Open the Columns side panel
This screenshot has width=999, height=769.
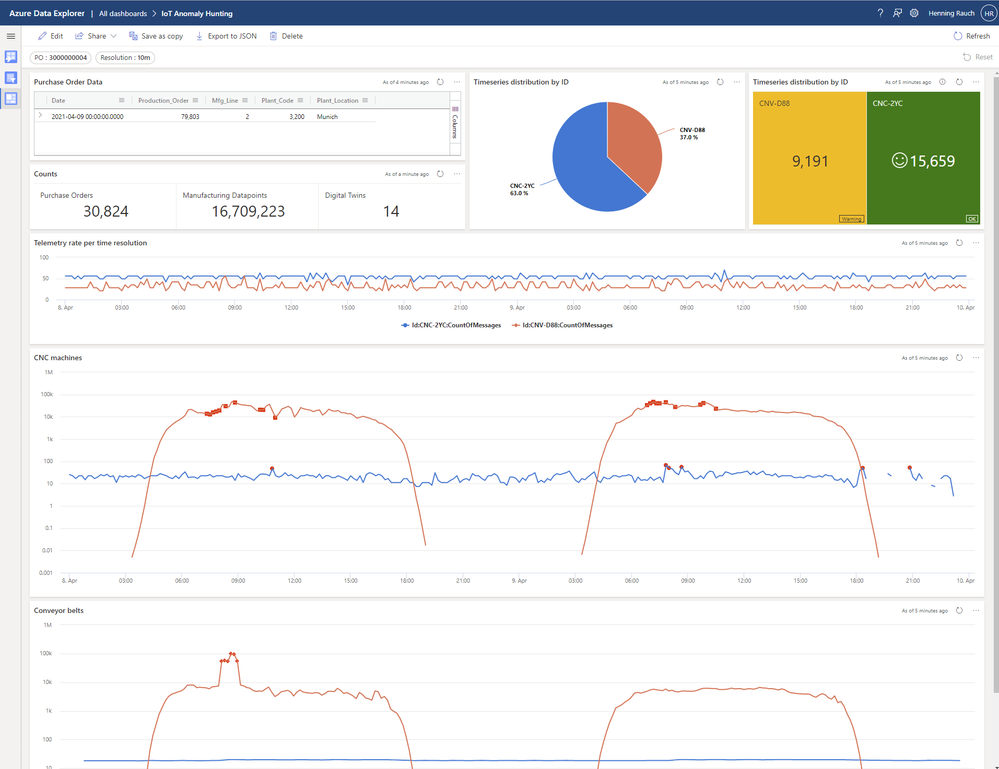(455, 122)
